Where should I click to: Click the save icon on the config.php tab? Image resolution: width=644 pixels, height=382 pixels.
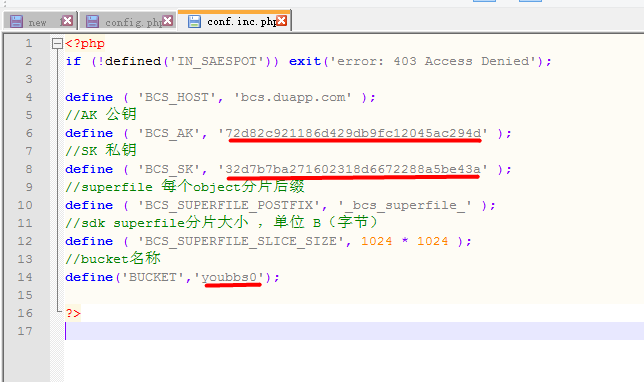(x=93, y=21)
